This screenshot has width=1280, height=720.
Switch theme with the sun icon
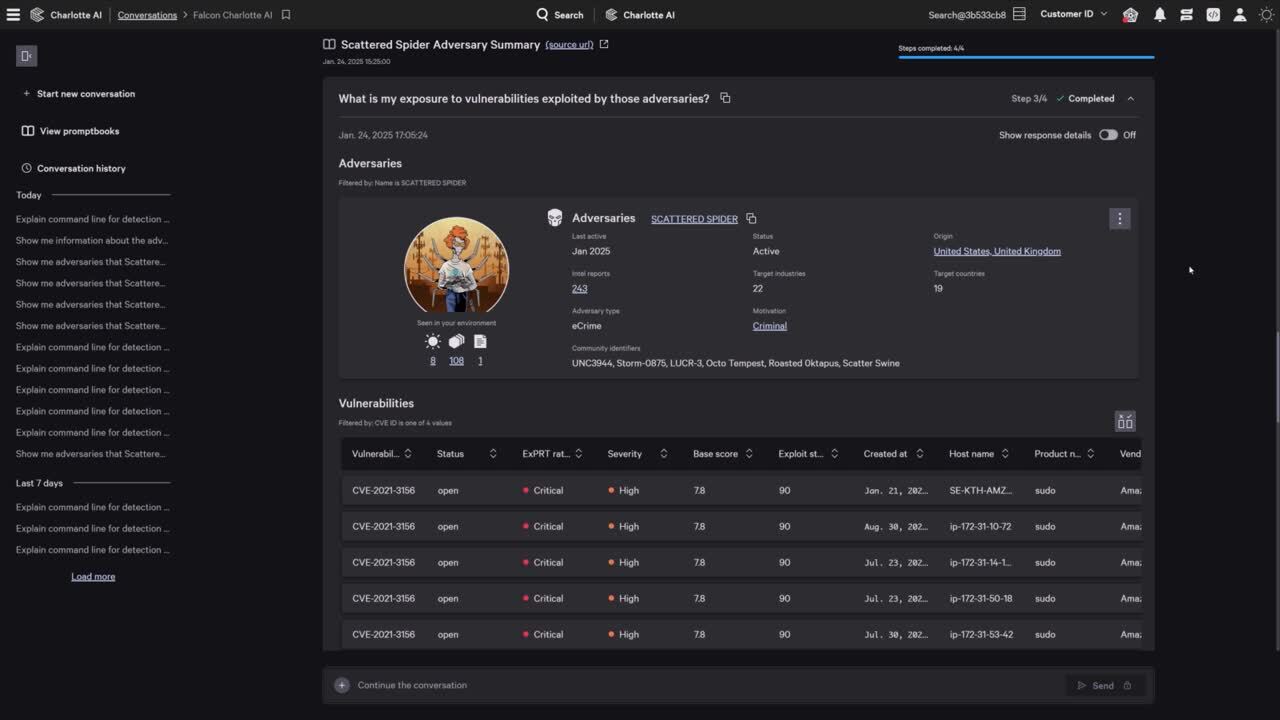click(1266, 15)
